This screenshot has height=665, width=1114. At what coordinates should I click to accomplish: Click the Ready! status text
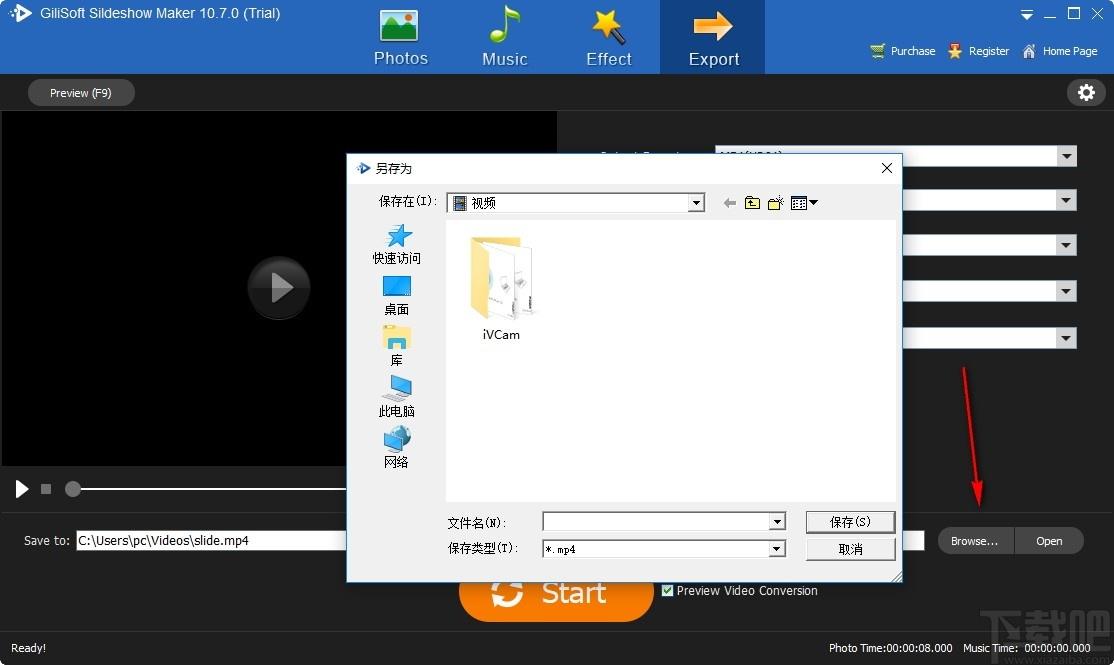(28, 648)
